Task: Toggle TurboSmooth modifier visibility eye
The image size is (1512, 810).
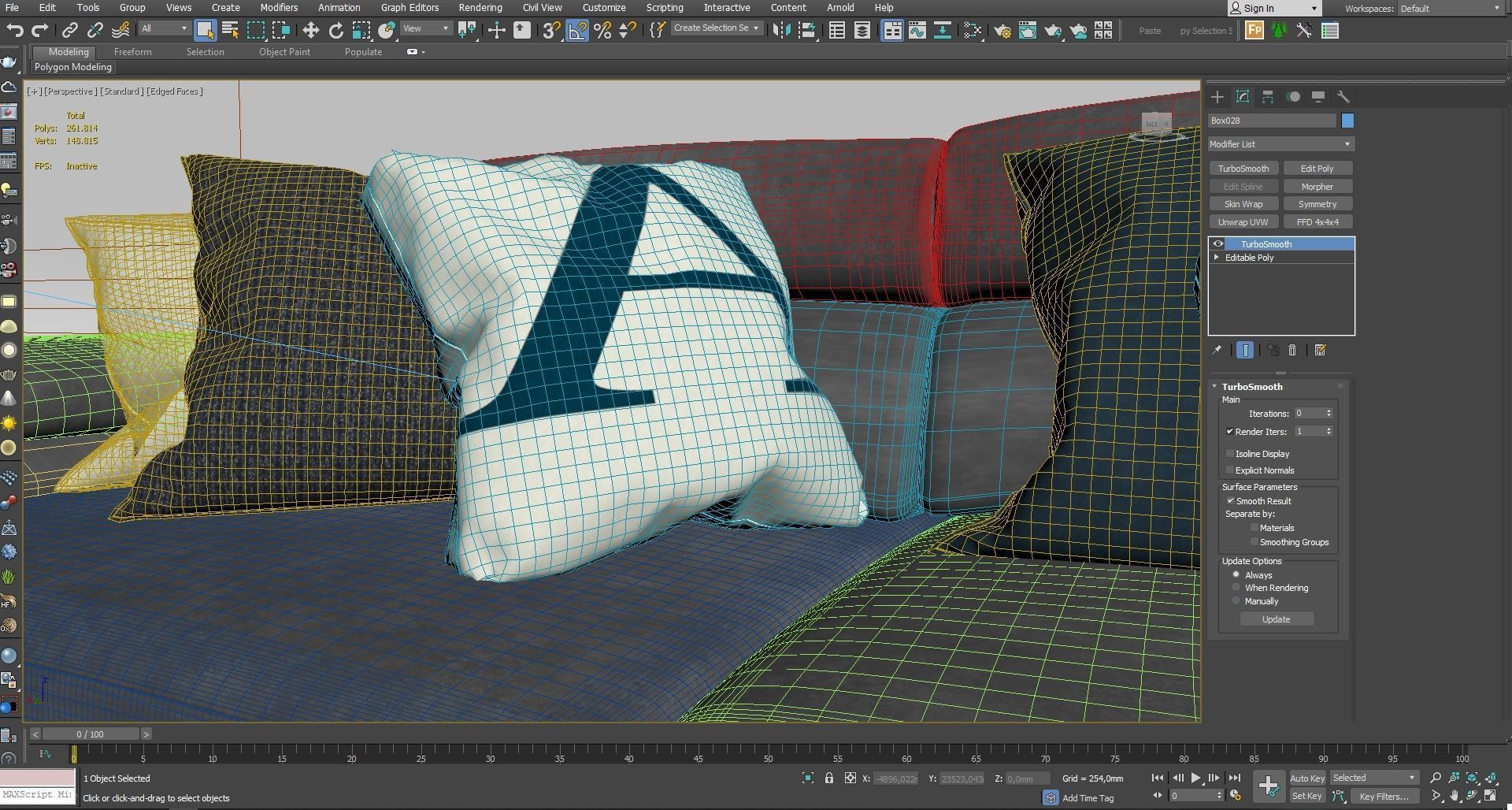Action: pyautogui.click(x=1218, y=244)
